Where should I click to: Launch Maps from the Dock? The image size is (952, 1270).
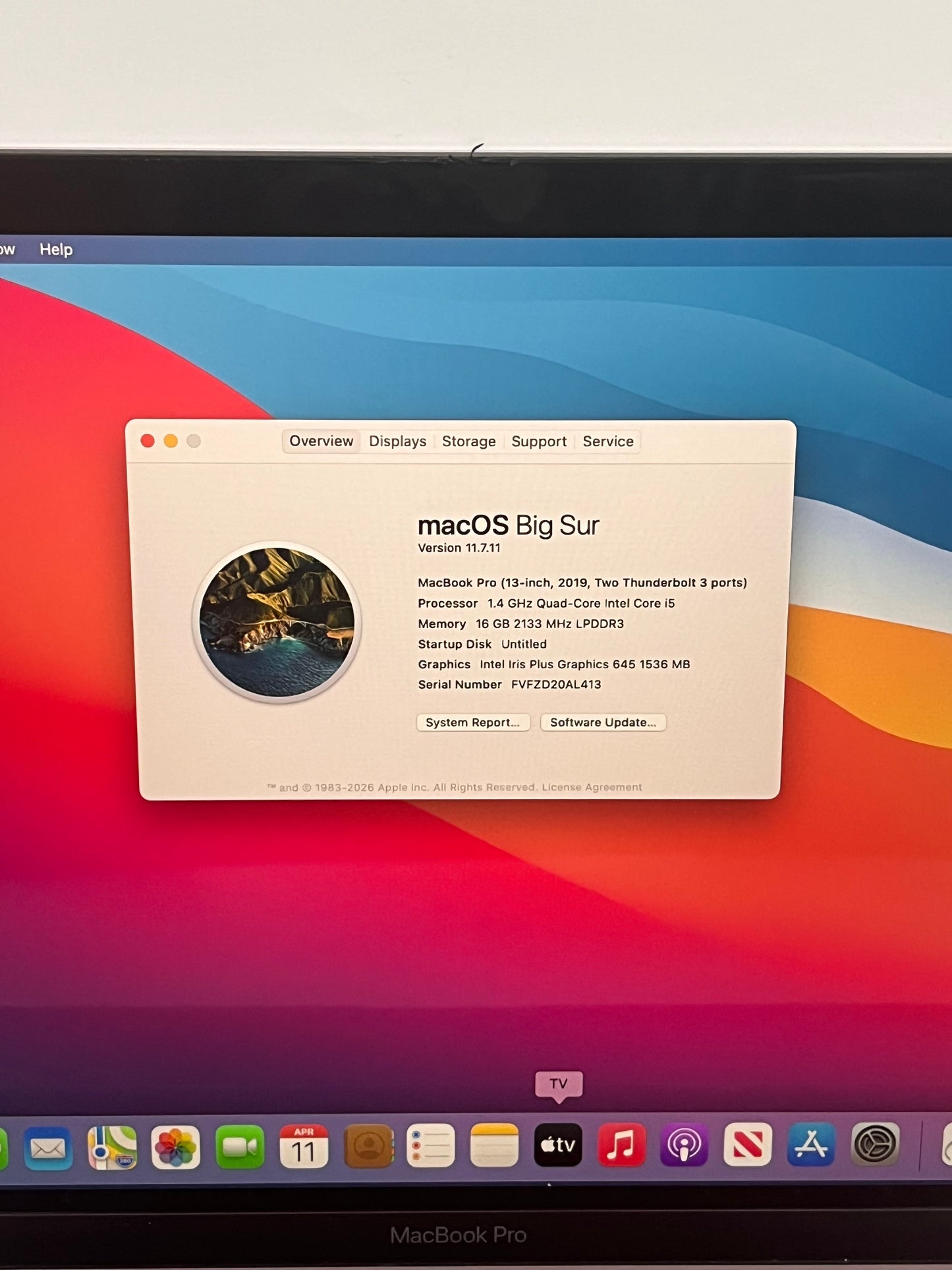click(x=112, y=1147)
